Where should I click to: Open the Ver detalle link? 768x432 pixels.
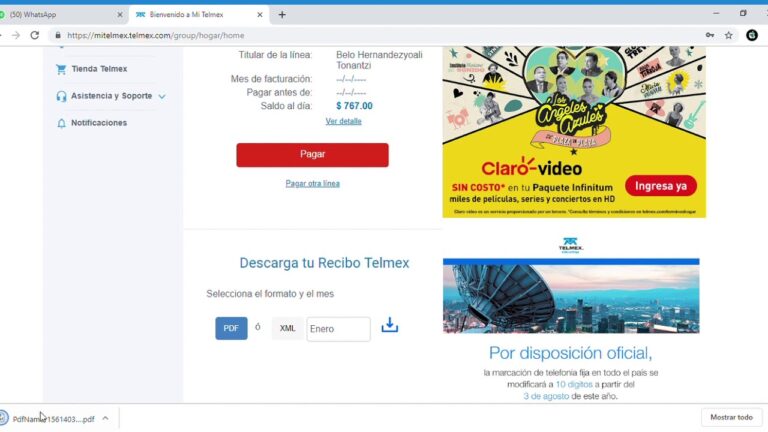(343, 121)
